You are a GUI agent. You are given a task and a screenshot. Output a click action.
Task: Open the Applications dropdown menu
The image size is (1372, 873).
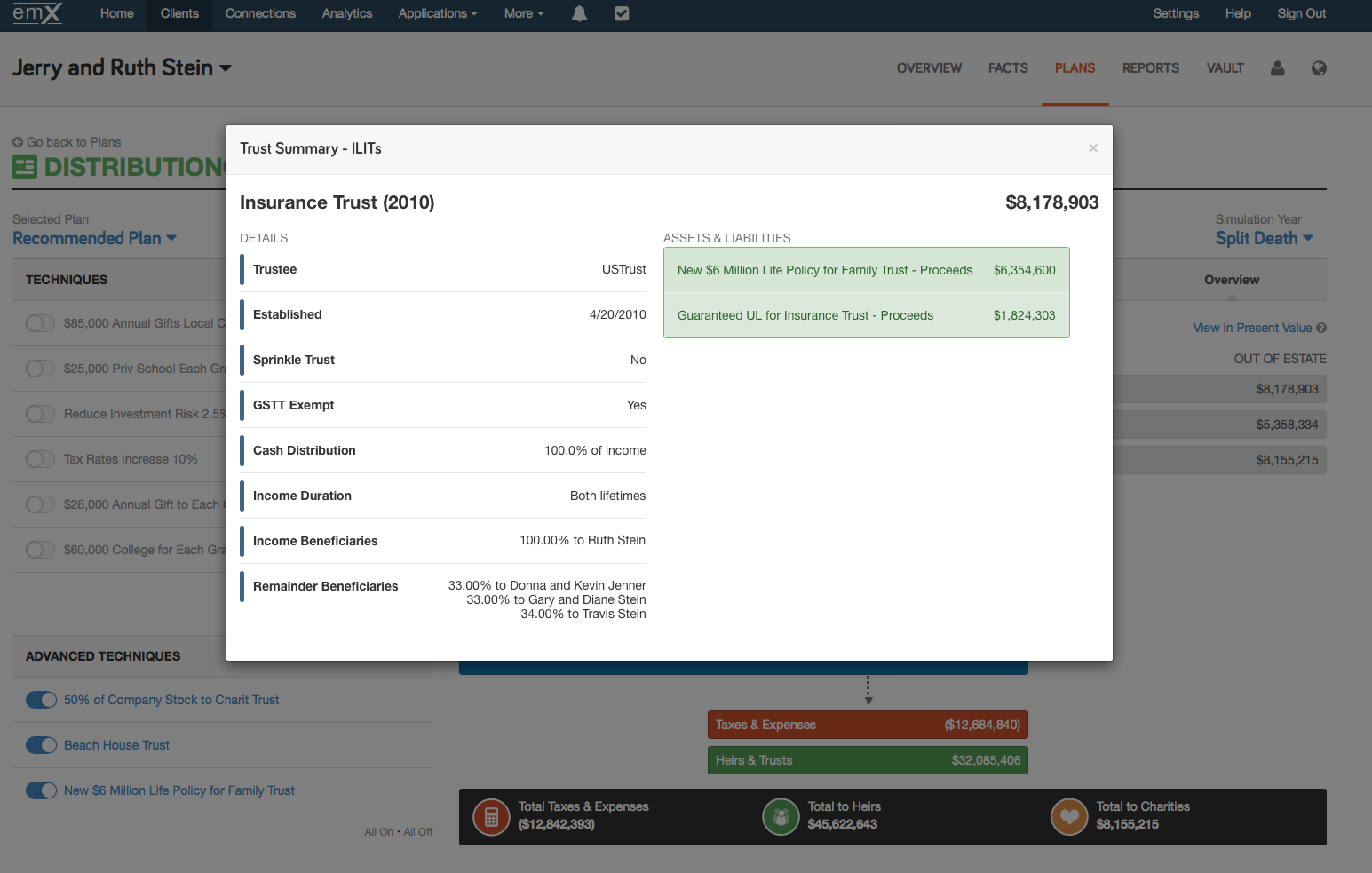pos(438,13)
